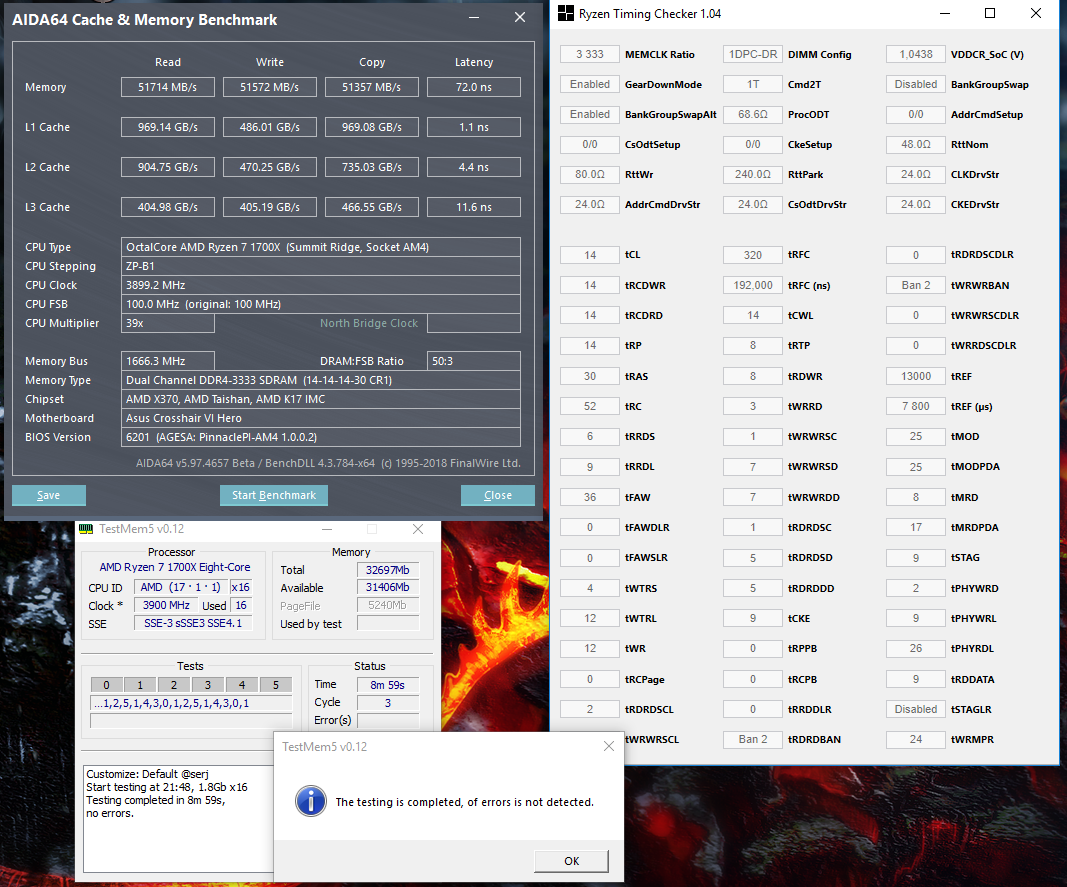1067x887 pixels.
Task: Click the tSTAGLR Disabled value
Action: pyautogui.click(x=916, y=709)
